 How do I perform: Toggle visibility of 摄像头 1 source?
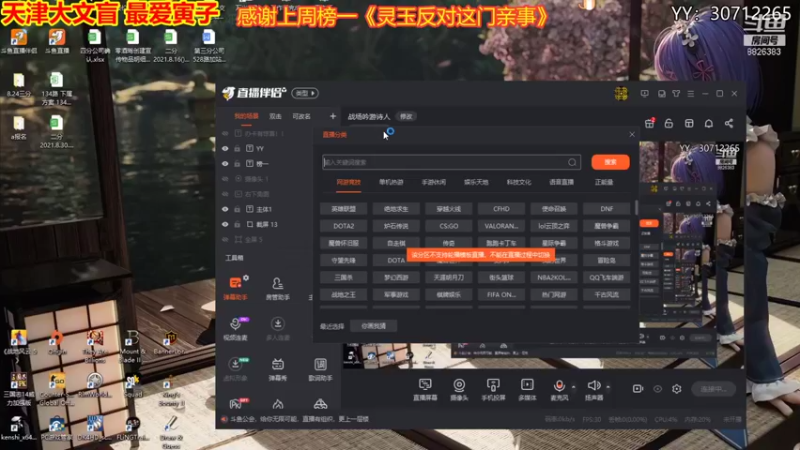point(225,179)
